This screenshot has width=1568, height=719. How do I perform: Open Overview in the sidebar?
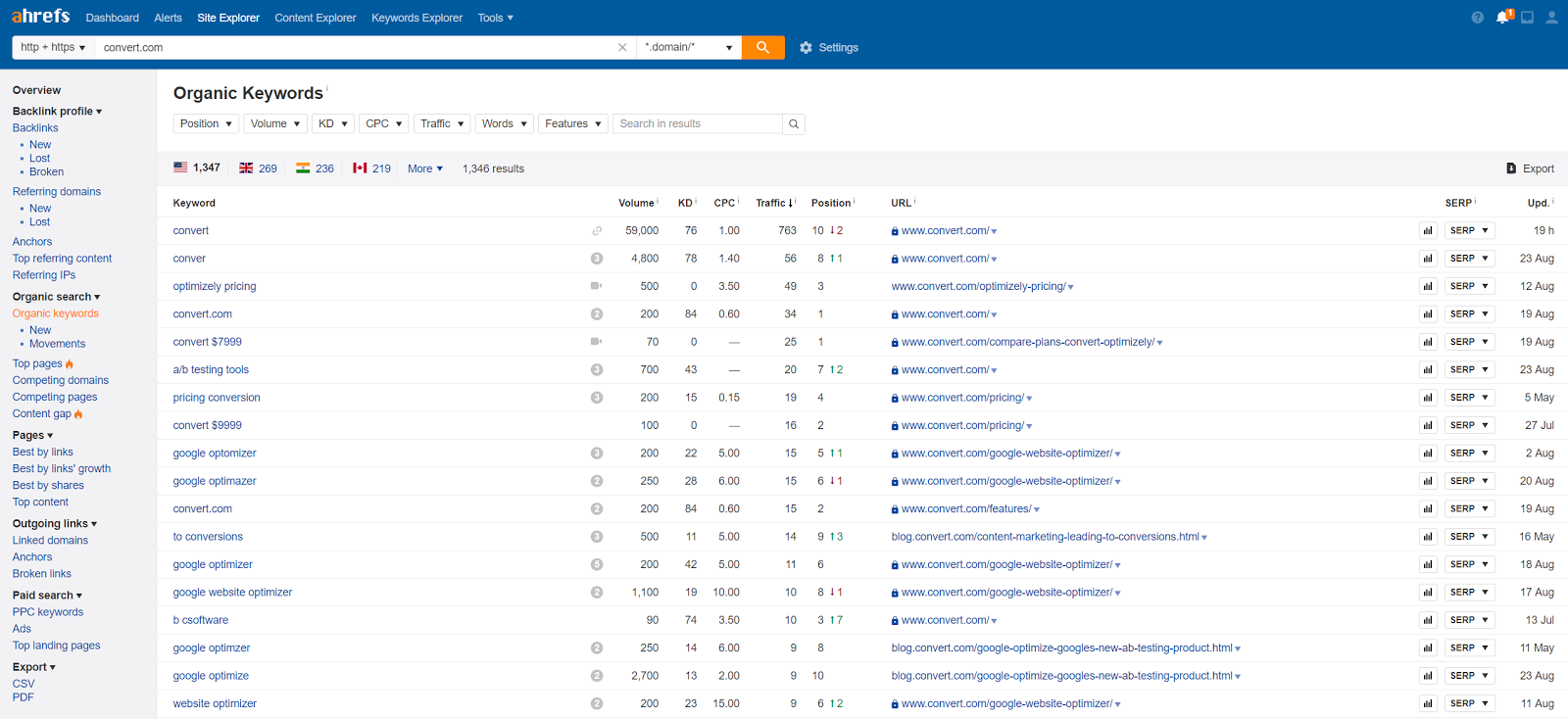(36, 90)
